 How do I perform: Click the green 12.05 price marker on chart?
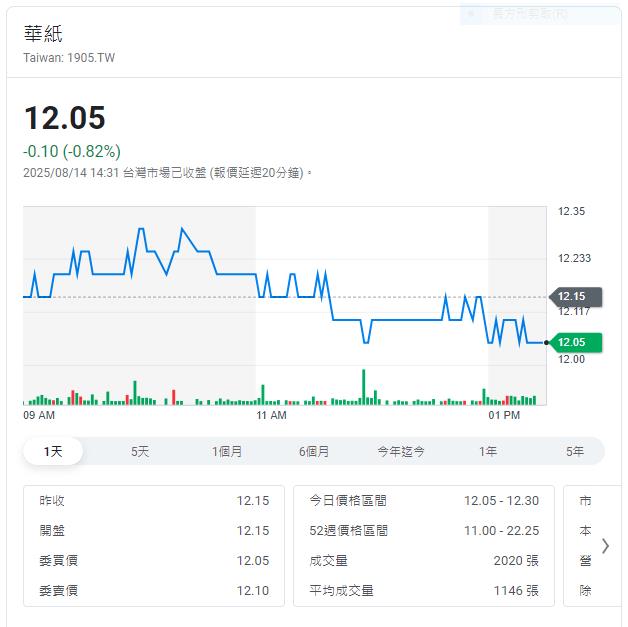point(575,342)
